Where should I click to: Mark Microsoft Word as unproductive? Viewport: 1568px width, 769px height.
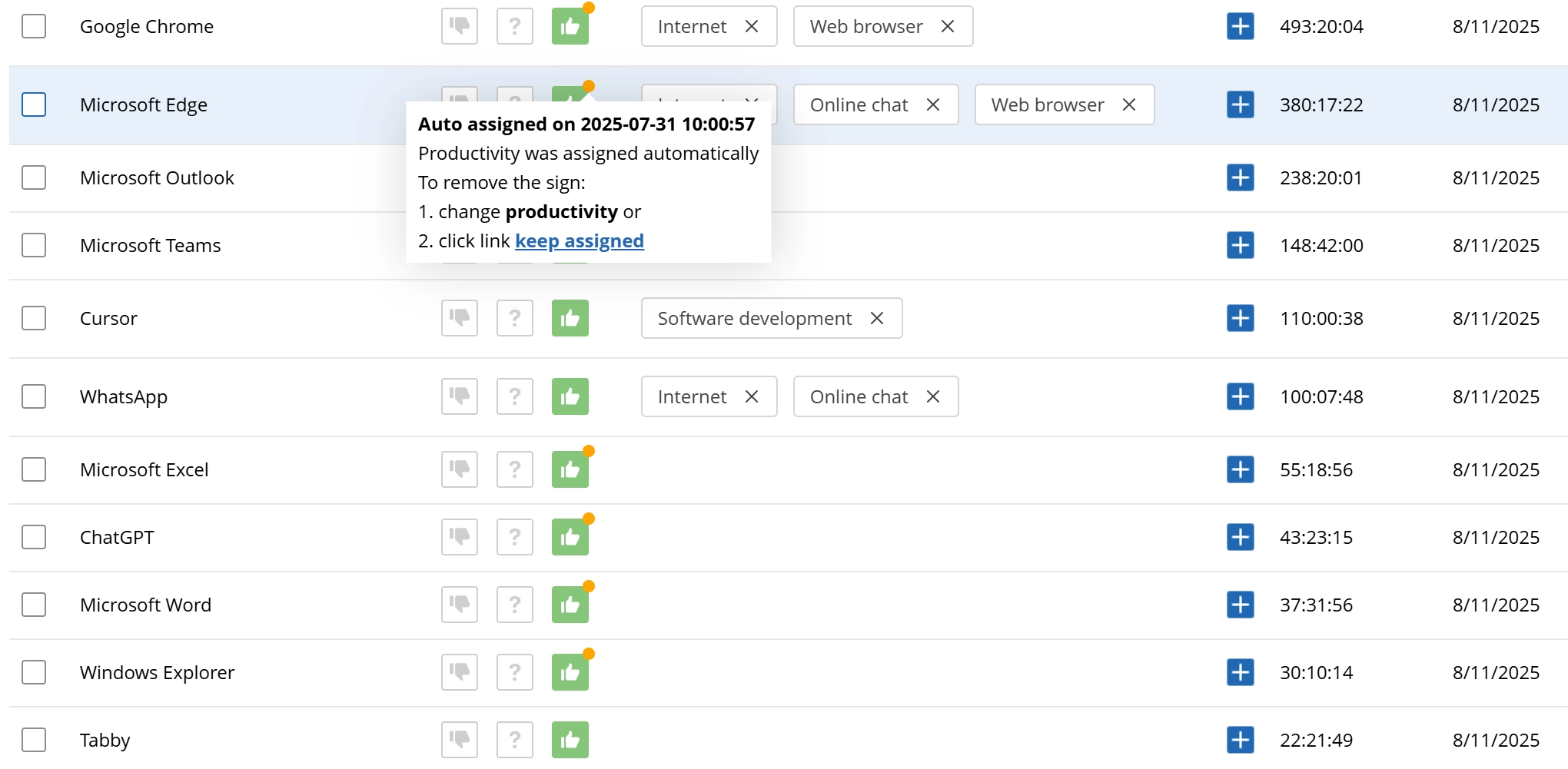[460, 605]
